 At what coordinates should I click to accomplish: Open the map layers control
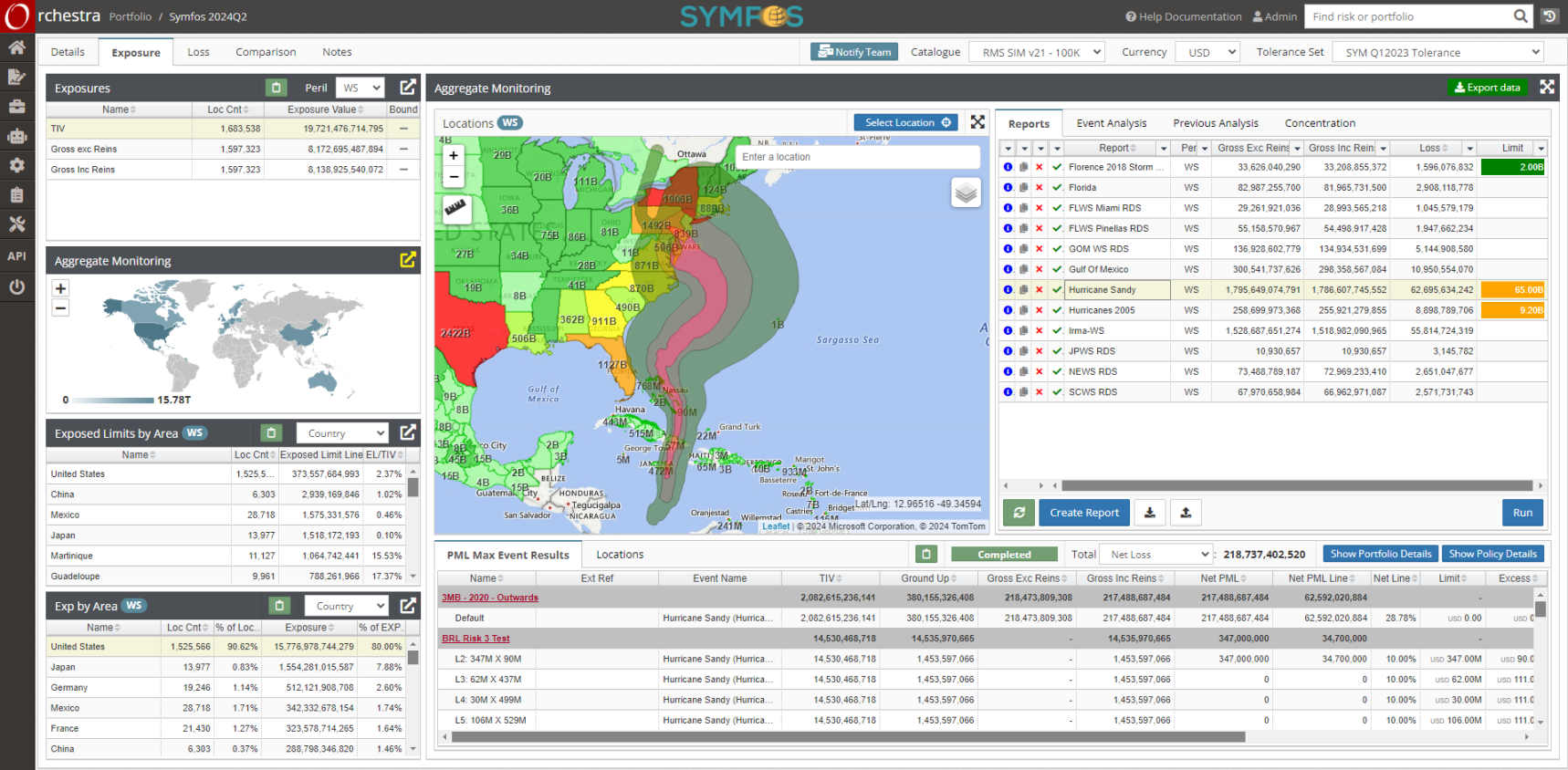[966, 192]
